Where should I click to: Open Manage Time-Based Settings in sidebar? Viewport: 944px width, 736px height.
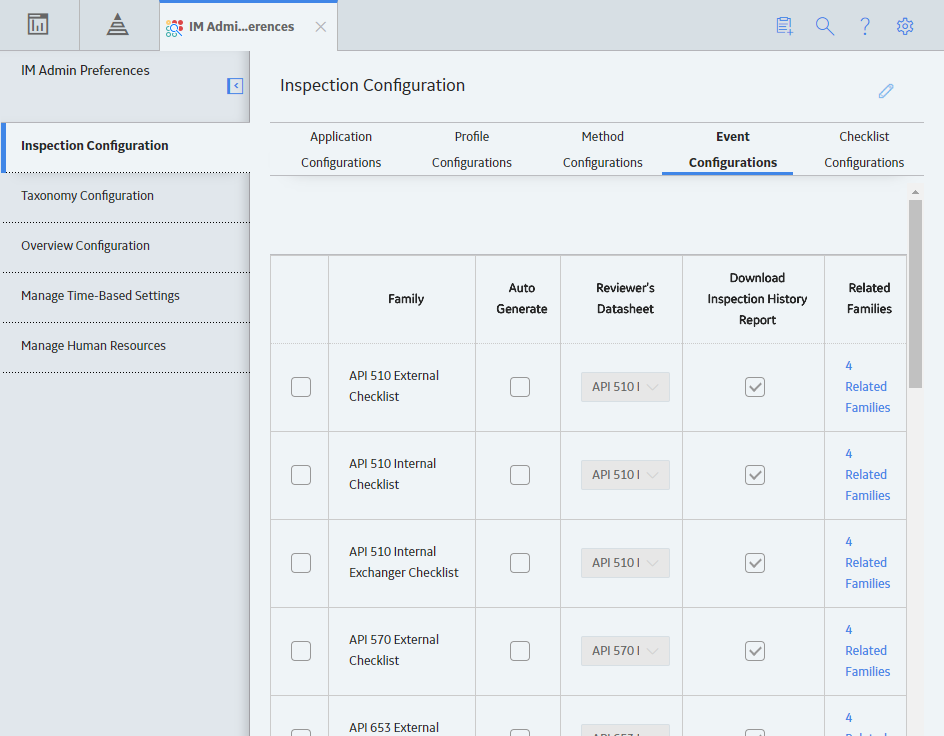click(125, 295)
